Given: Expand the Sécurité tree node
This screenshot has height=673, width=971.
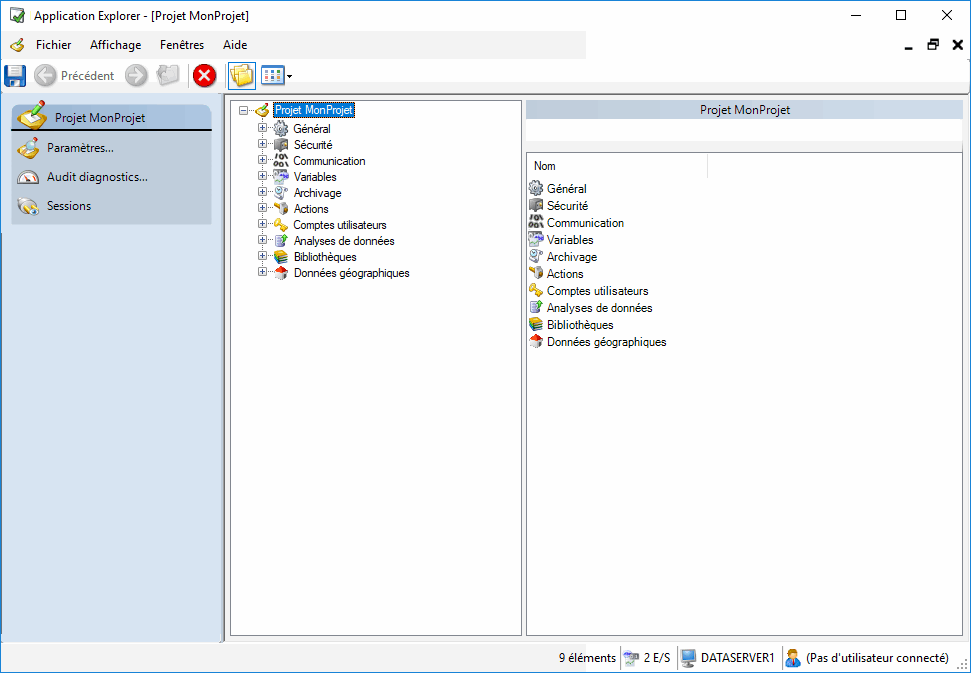Looking at the screenshot, I should pyautogui.click(x=263, y=144).
